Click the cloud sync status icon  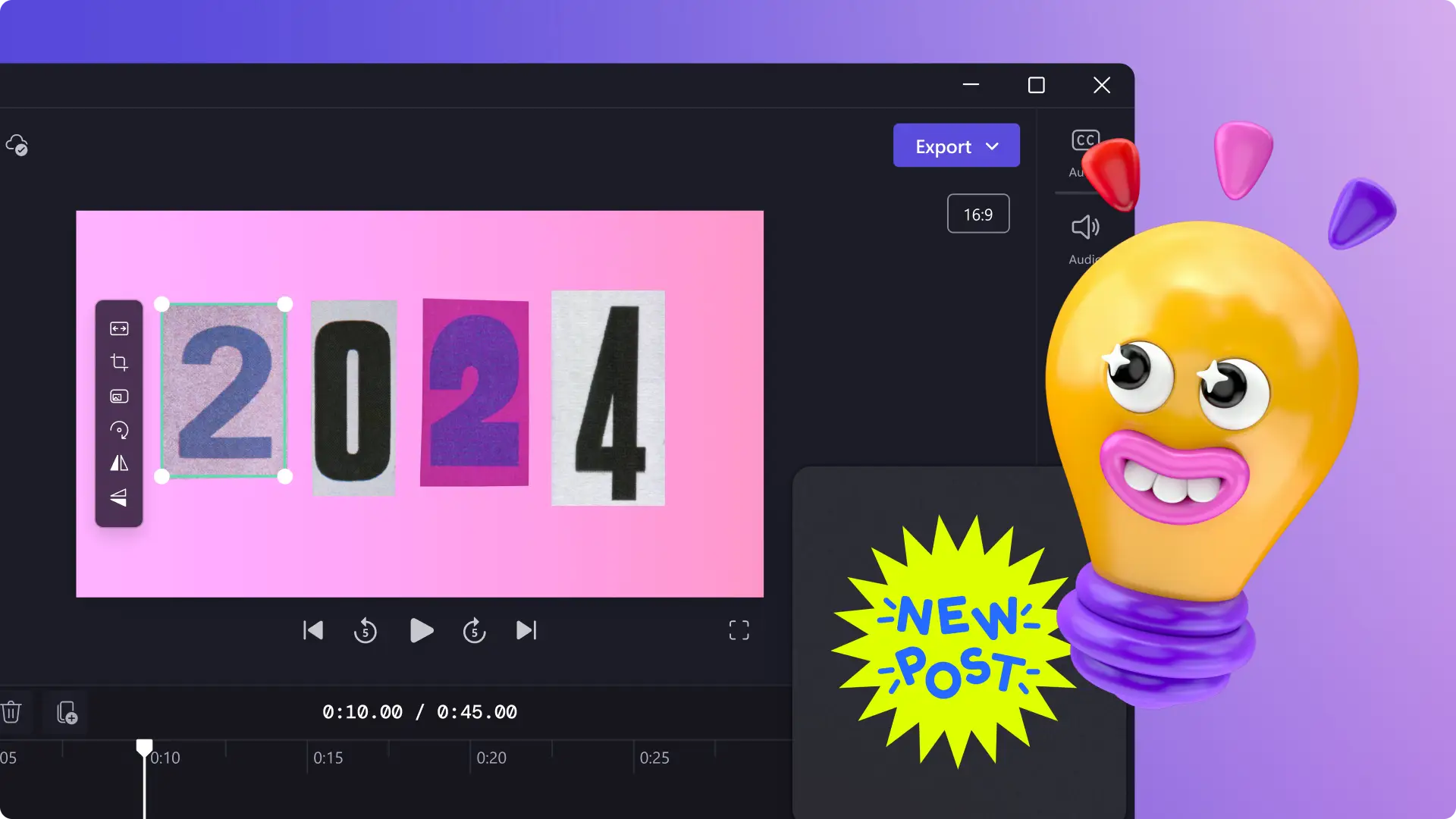coord(17,144)
